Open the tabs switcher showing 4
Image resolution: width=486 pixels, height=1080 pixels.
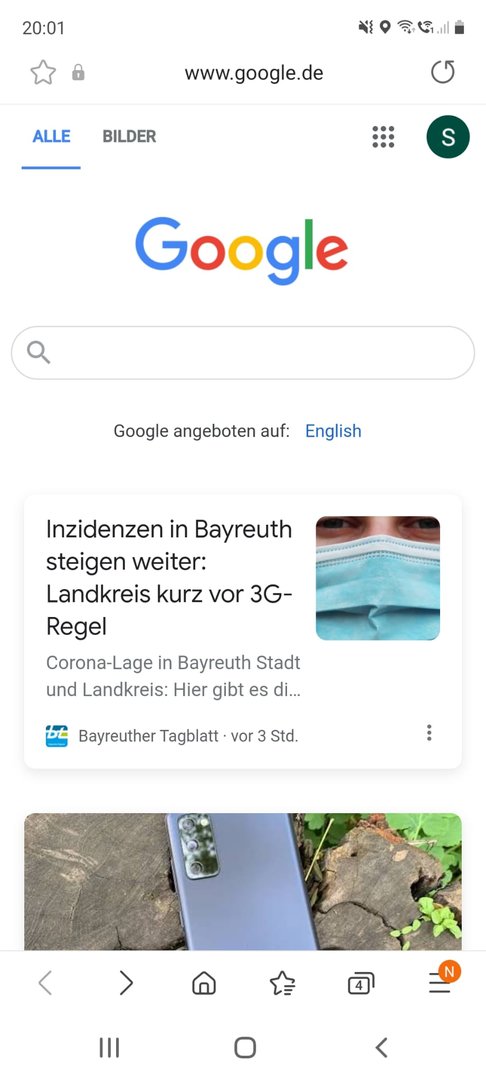pyautogui.click(x=361, y=984)
